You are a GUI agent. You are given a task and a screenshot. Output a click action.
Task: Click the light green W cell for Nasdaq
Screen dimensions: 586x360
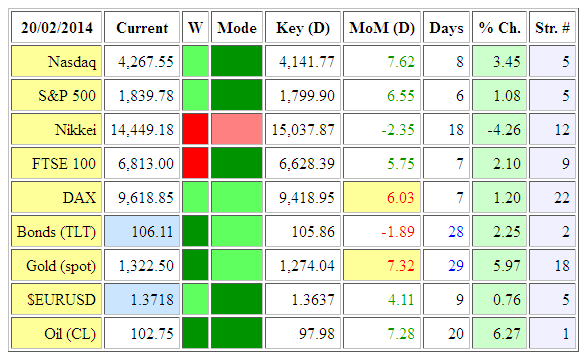[195, 61]
